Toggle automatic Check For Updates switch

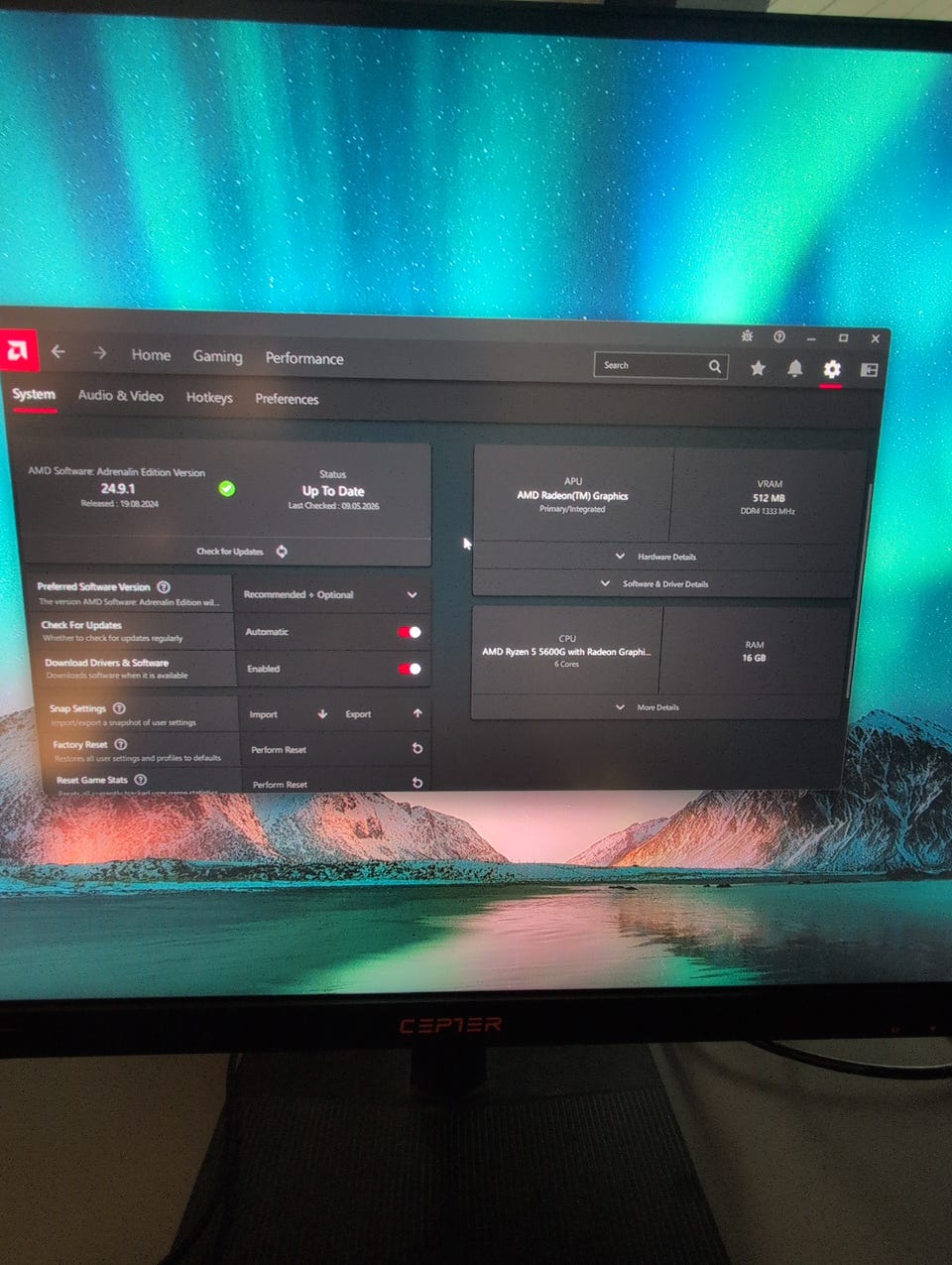[x=410, y=632]
